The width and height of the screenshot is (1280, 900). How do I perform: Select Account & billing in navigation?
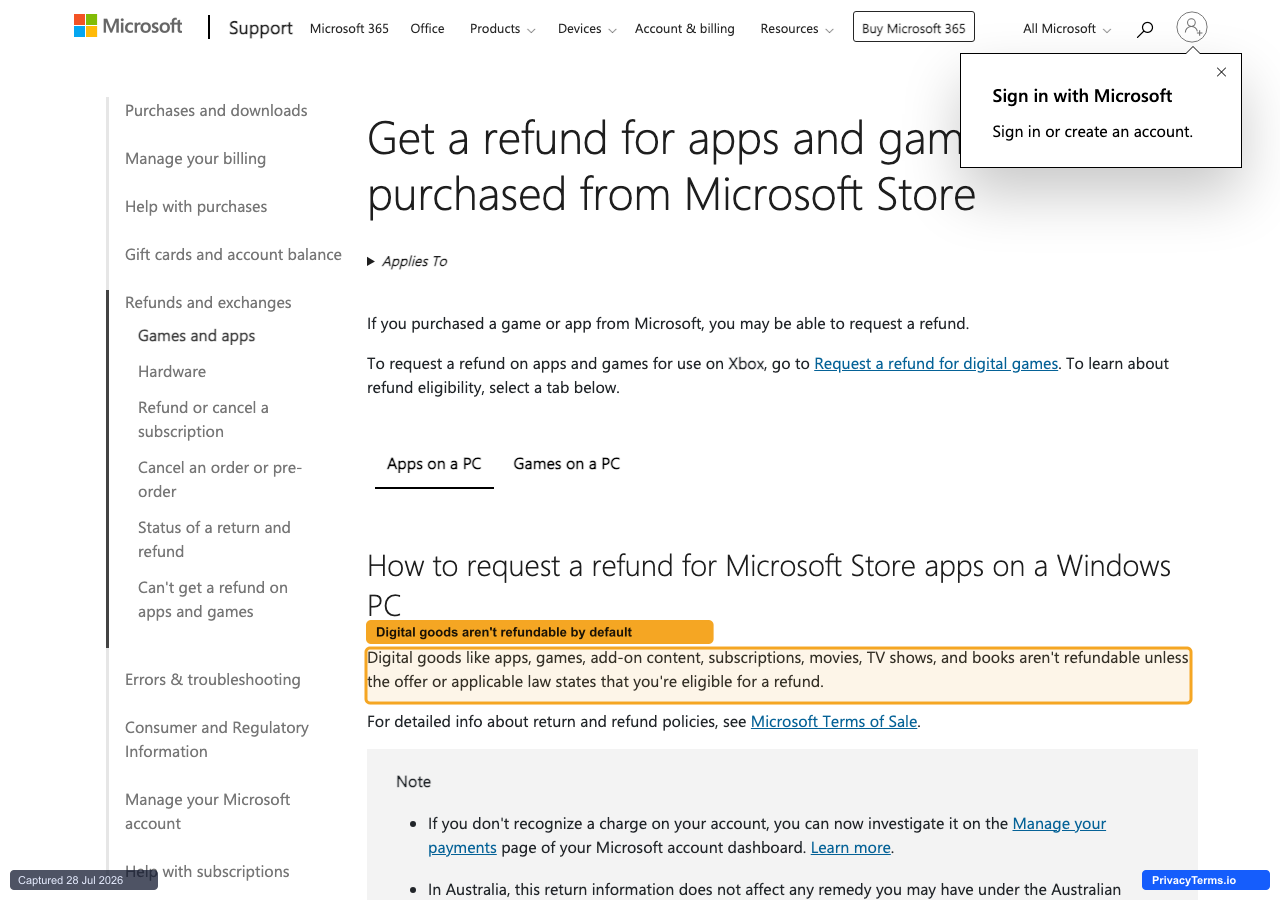pos(685,29)
